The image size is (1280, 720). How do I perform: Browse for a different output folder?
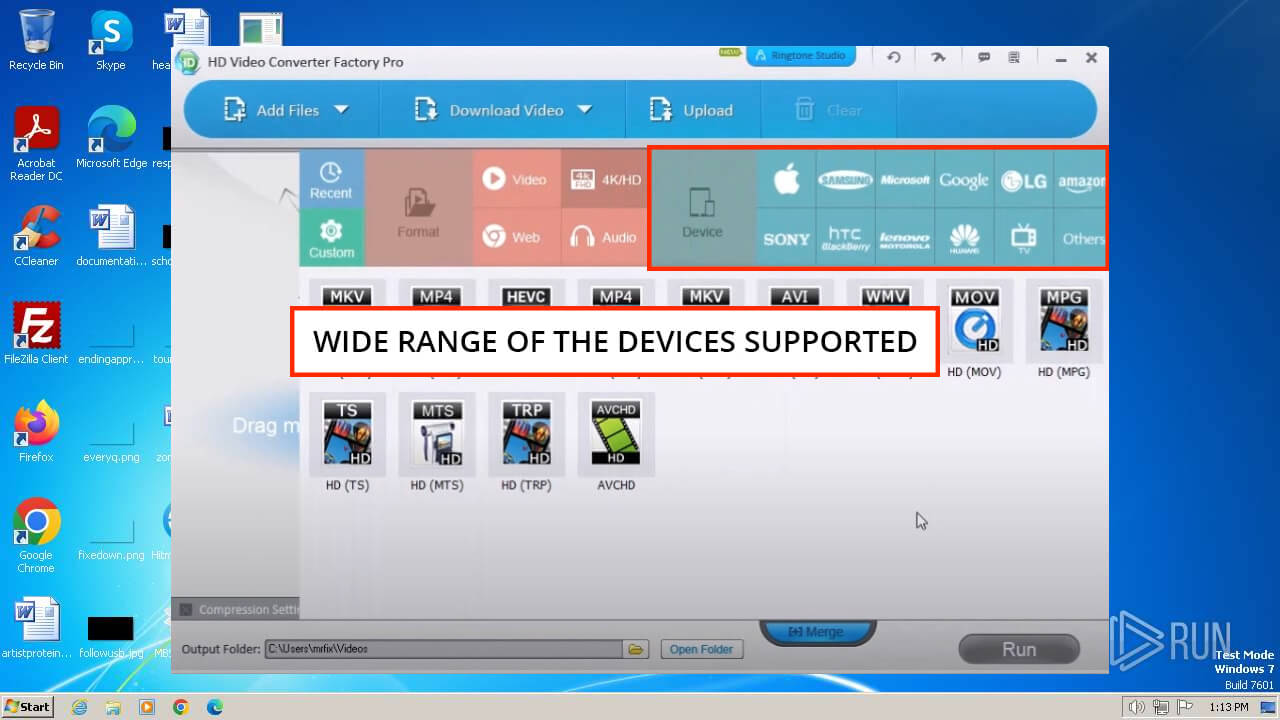(636, 648)
